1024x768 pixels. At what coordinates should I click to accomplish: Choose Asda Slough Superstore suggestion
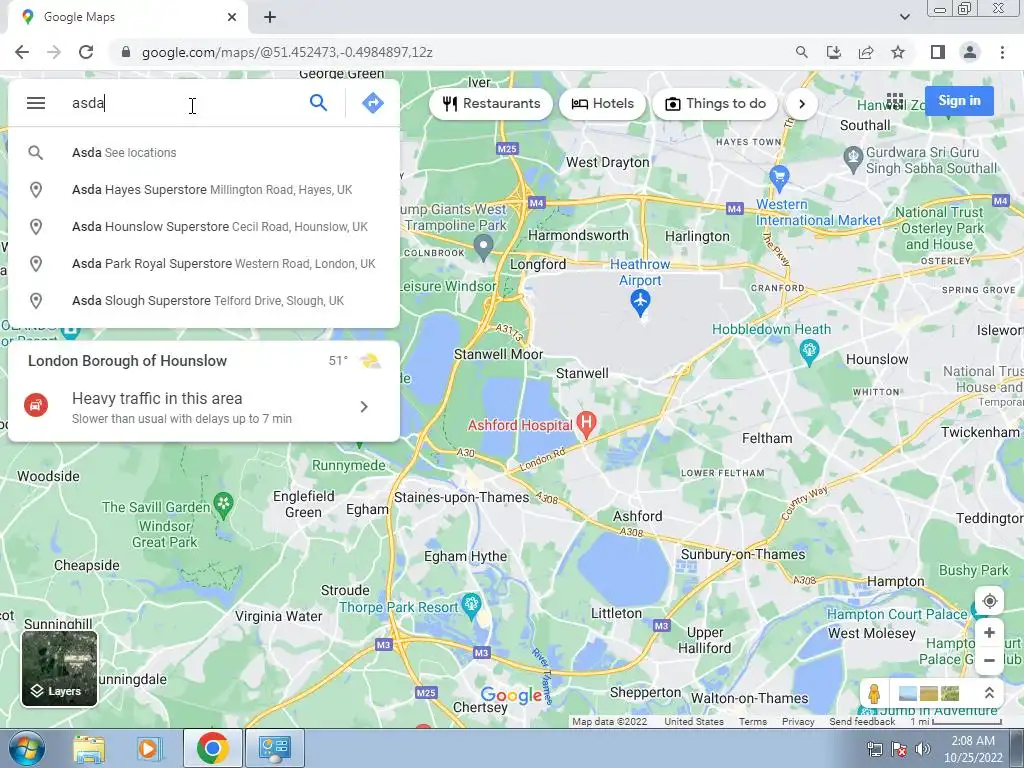pyautogui.click(x=204, y=301)
